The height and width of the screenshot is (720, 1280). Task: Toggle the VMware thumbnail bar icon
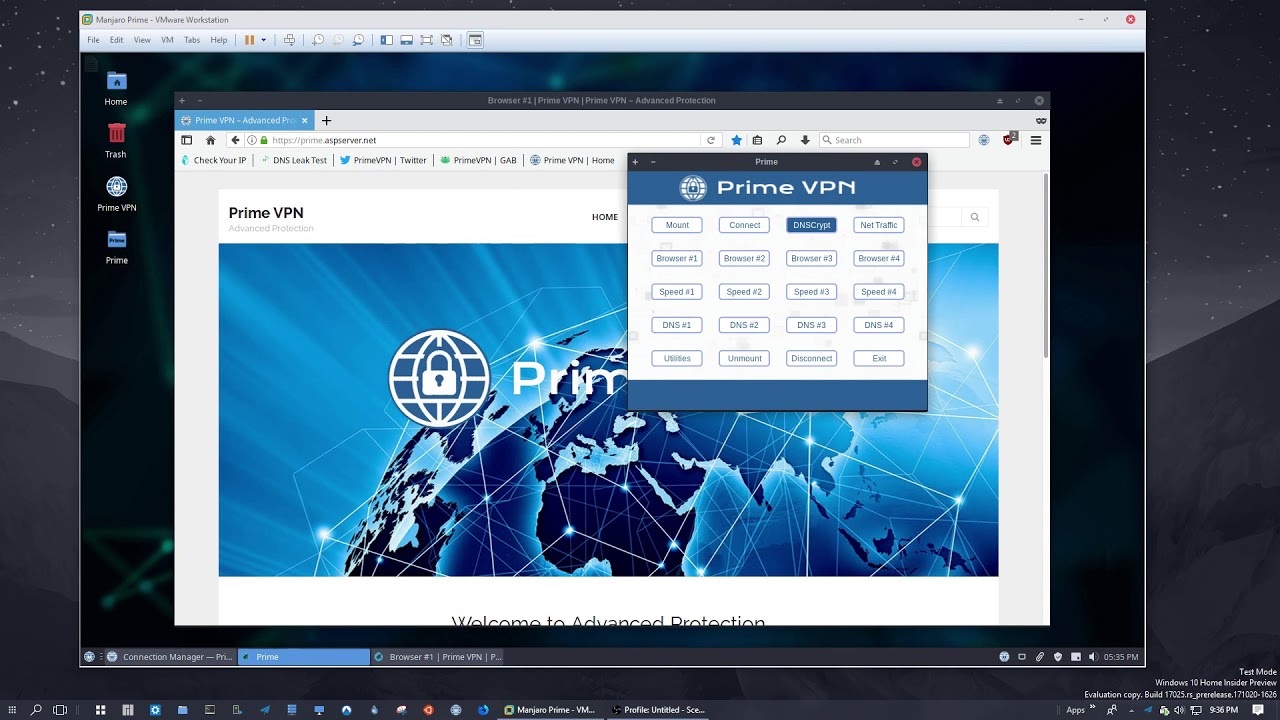click(x=406, y=40)
